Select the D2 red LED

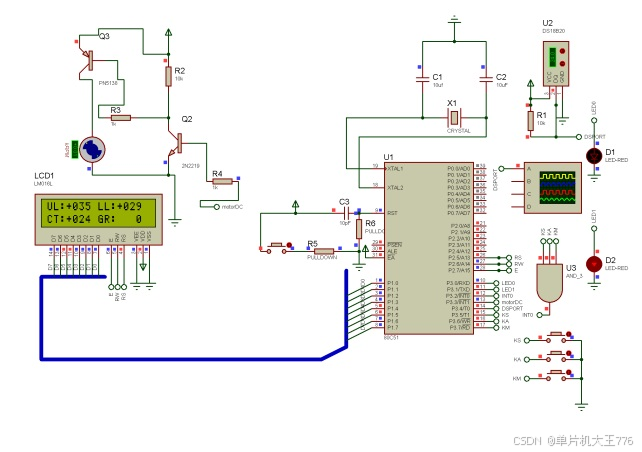[x=594, y=264]
